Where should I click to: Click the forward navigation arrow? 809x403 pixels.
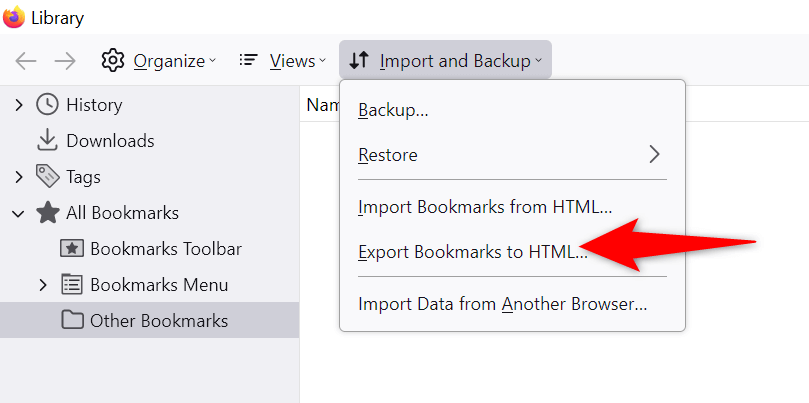pos(65,61)
